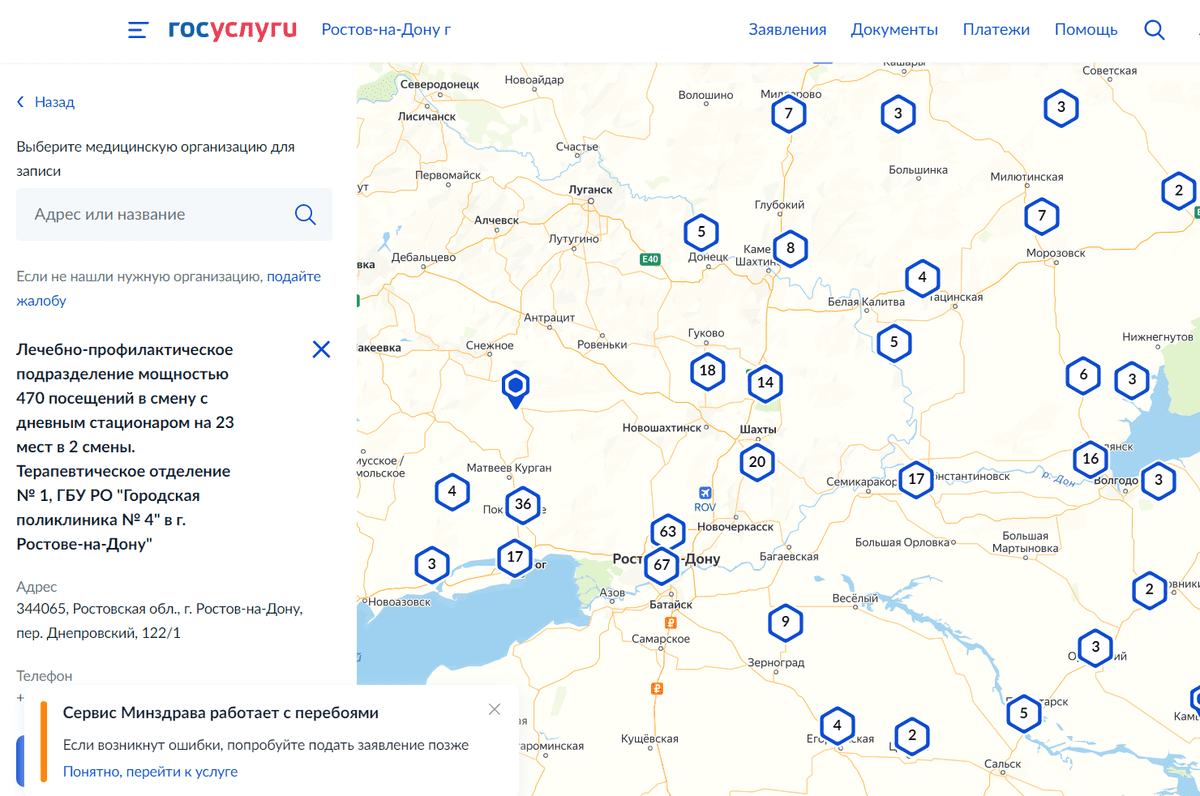Go to the Платежи section
1200x796 pixels.
[x=996, y=30]
